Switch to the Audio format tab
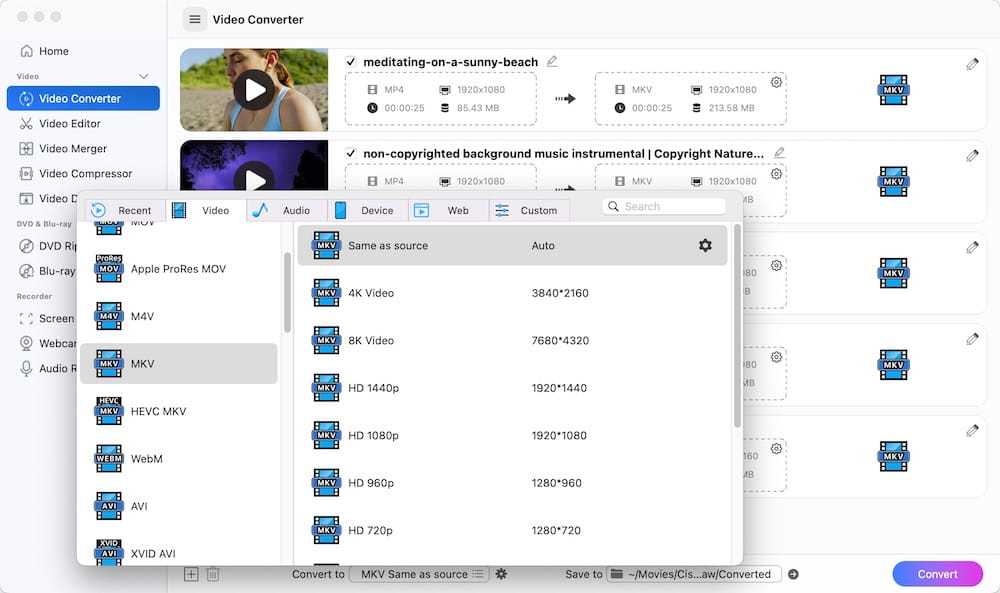The image size is (1000, 593). coord(287,210)
